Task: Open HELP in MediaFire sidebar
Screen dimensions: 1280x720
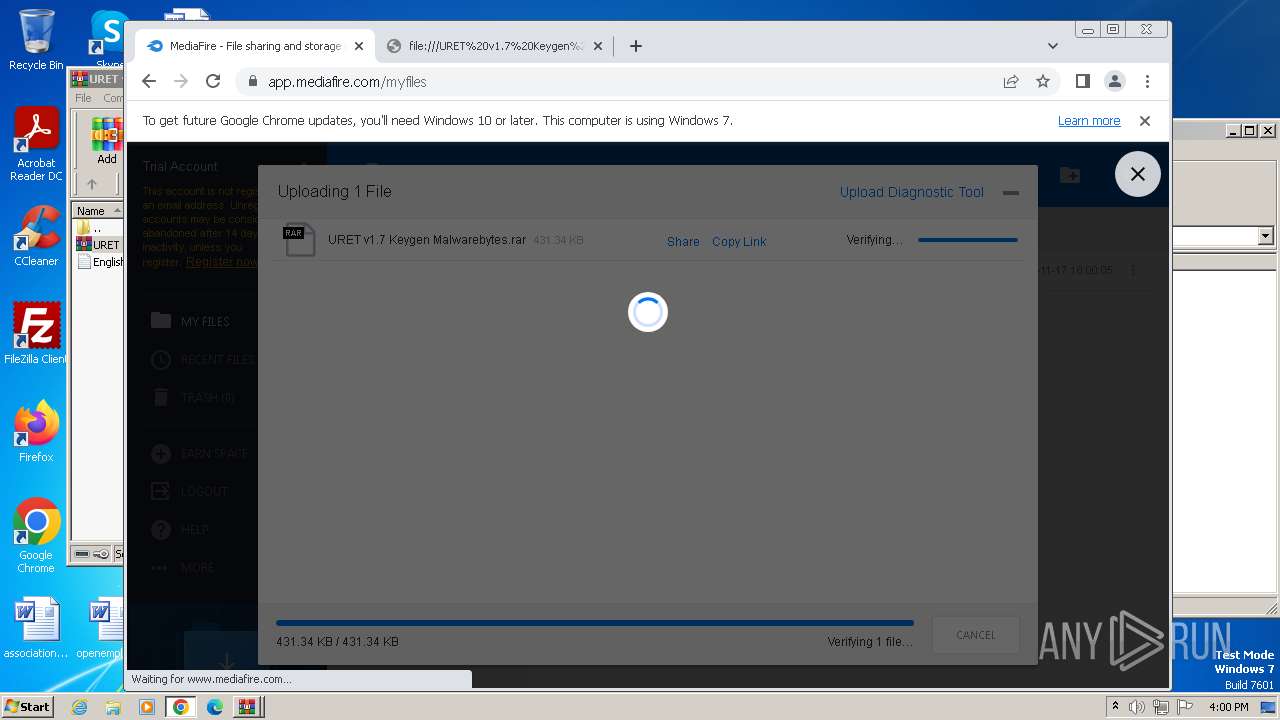Action: 179,529
